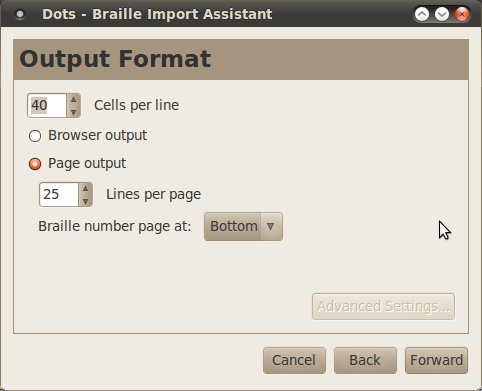Decrease Lines per page value
Image resolution: width=482 pixels, height=391 pixels.
(x=85, y=201)
